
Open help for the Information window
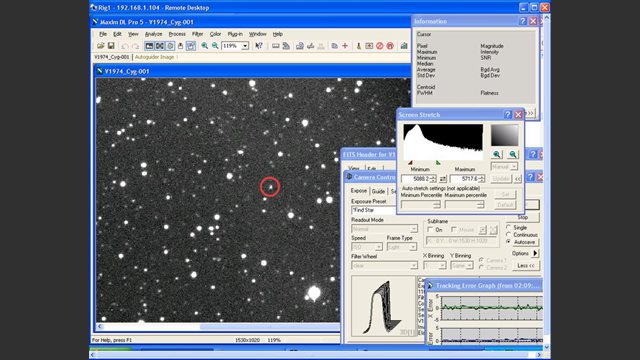pos(522,21)
